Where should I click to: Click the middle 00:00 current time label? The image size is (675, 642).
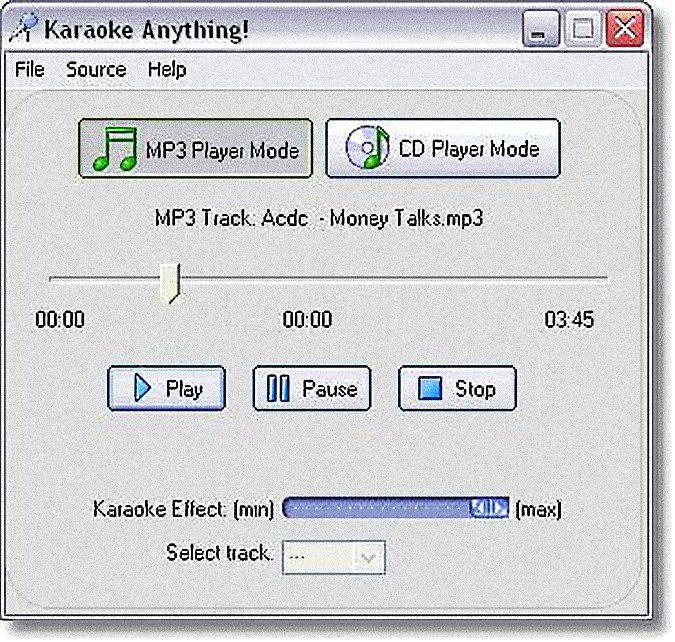tap(307, 319)
